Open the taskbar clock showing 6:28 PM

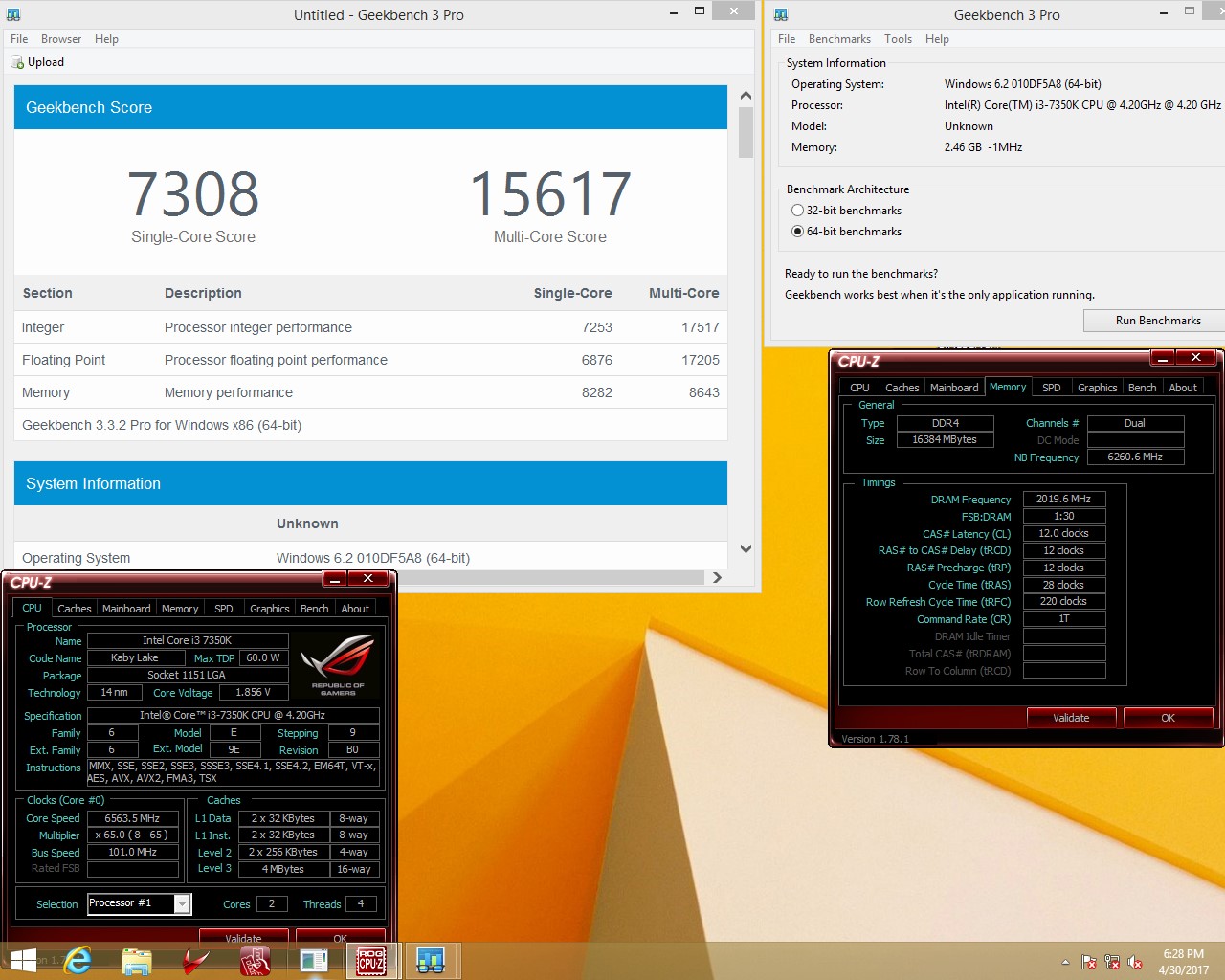[x=1184, y=962]
